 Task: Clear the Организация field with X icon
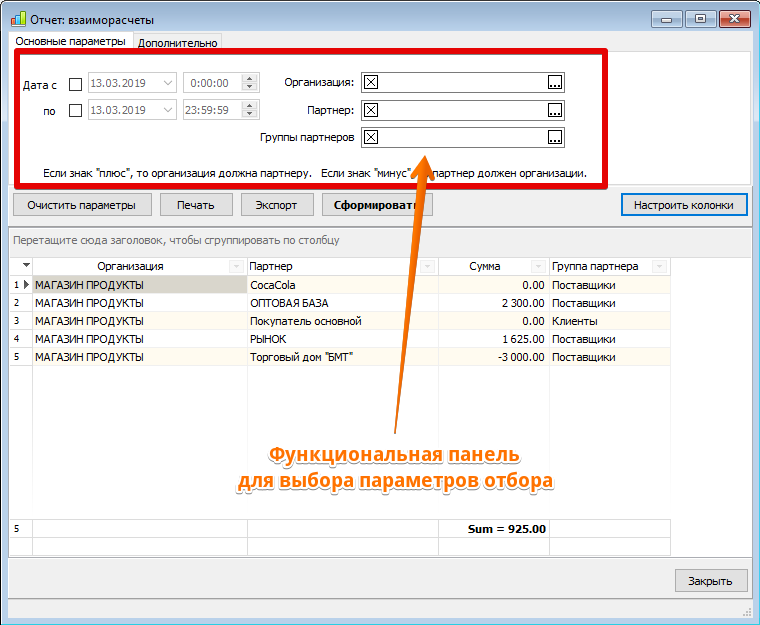(x=371, y=82)
